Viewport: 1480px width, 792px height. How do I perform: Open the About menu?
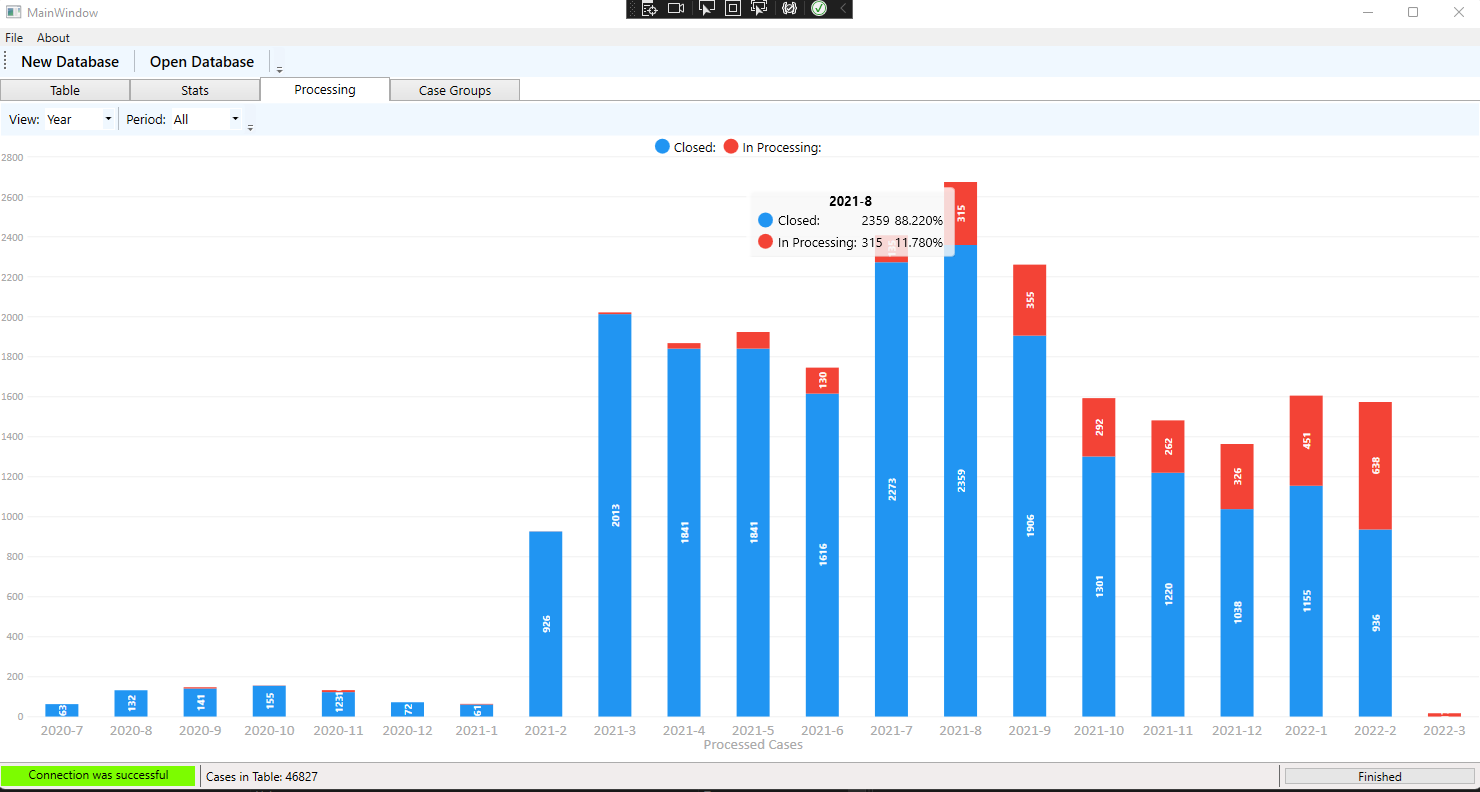point(53,38)
